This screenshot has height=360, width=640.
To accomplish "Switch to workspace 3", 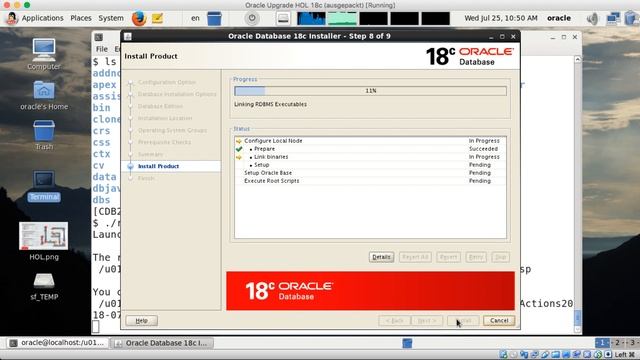I will (633, 343).
